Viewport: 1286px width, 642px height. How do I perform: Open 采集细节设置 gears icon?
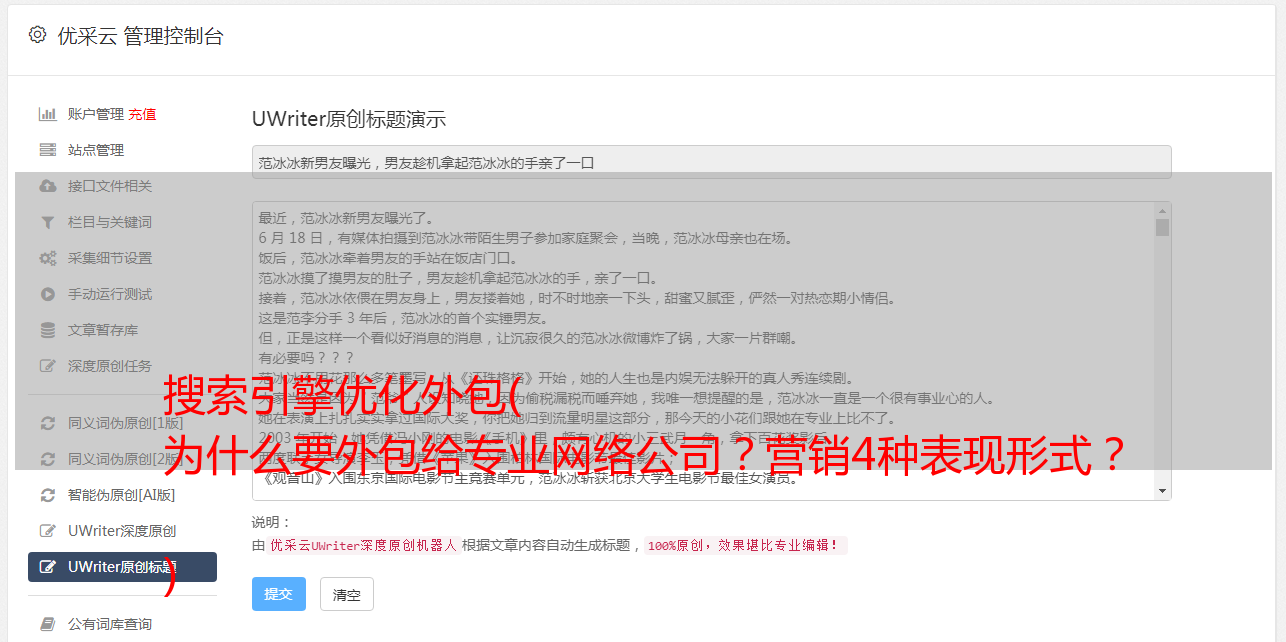(47, 258)
